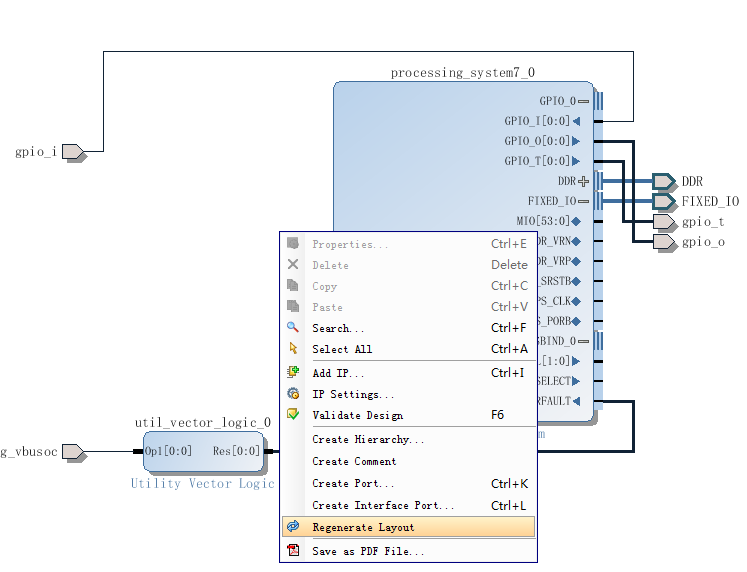This screenshot has width=747, height=572.
Task: Click the SRSTB pin label
Action: point(555,281)
